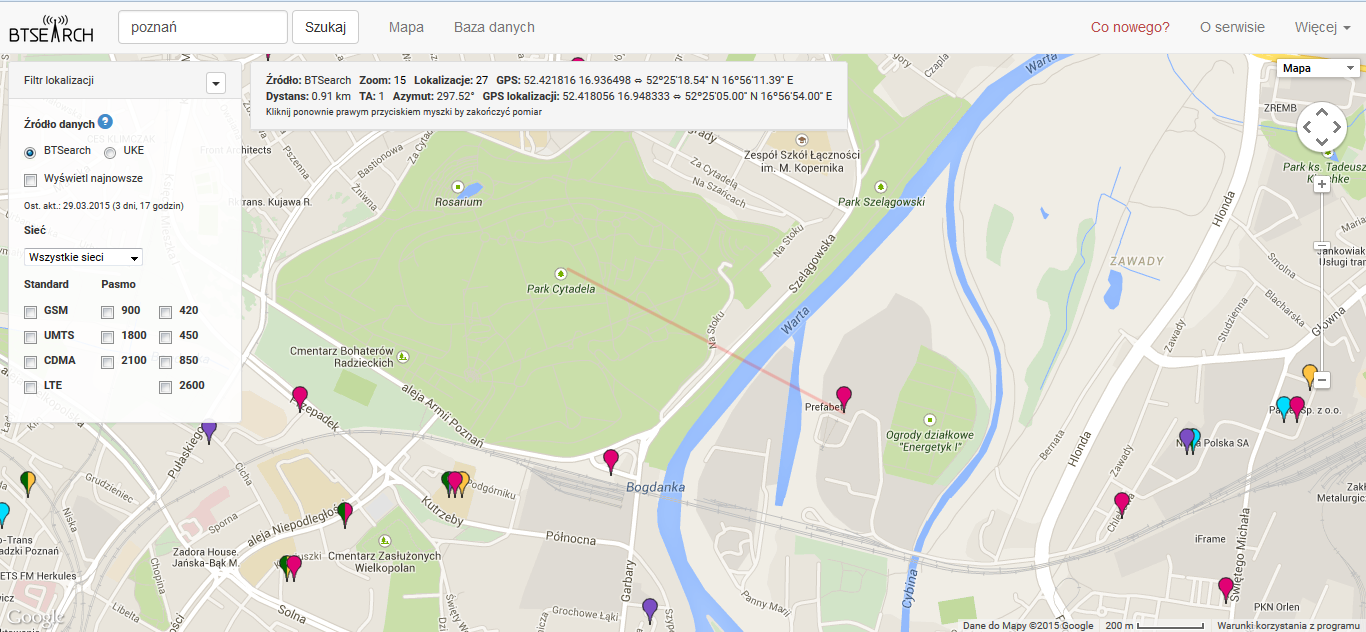The image size is (1366, 632).
Task: Check the 900 band checkbox
Action: [107, 312]
